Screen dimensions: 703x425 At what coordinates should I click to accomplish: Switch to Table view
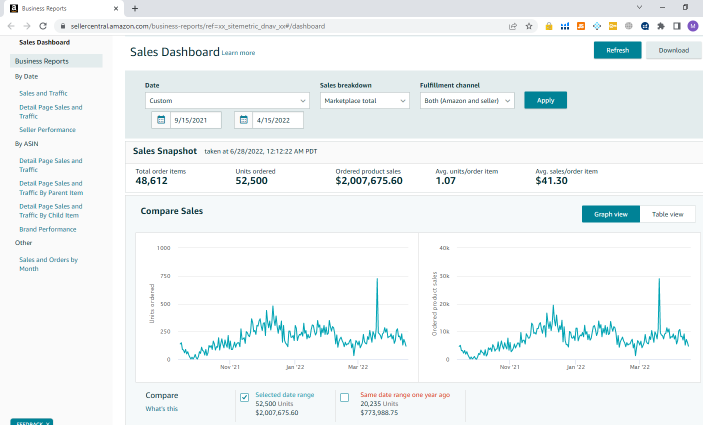point(668,214)
